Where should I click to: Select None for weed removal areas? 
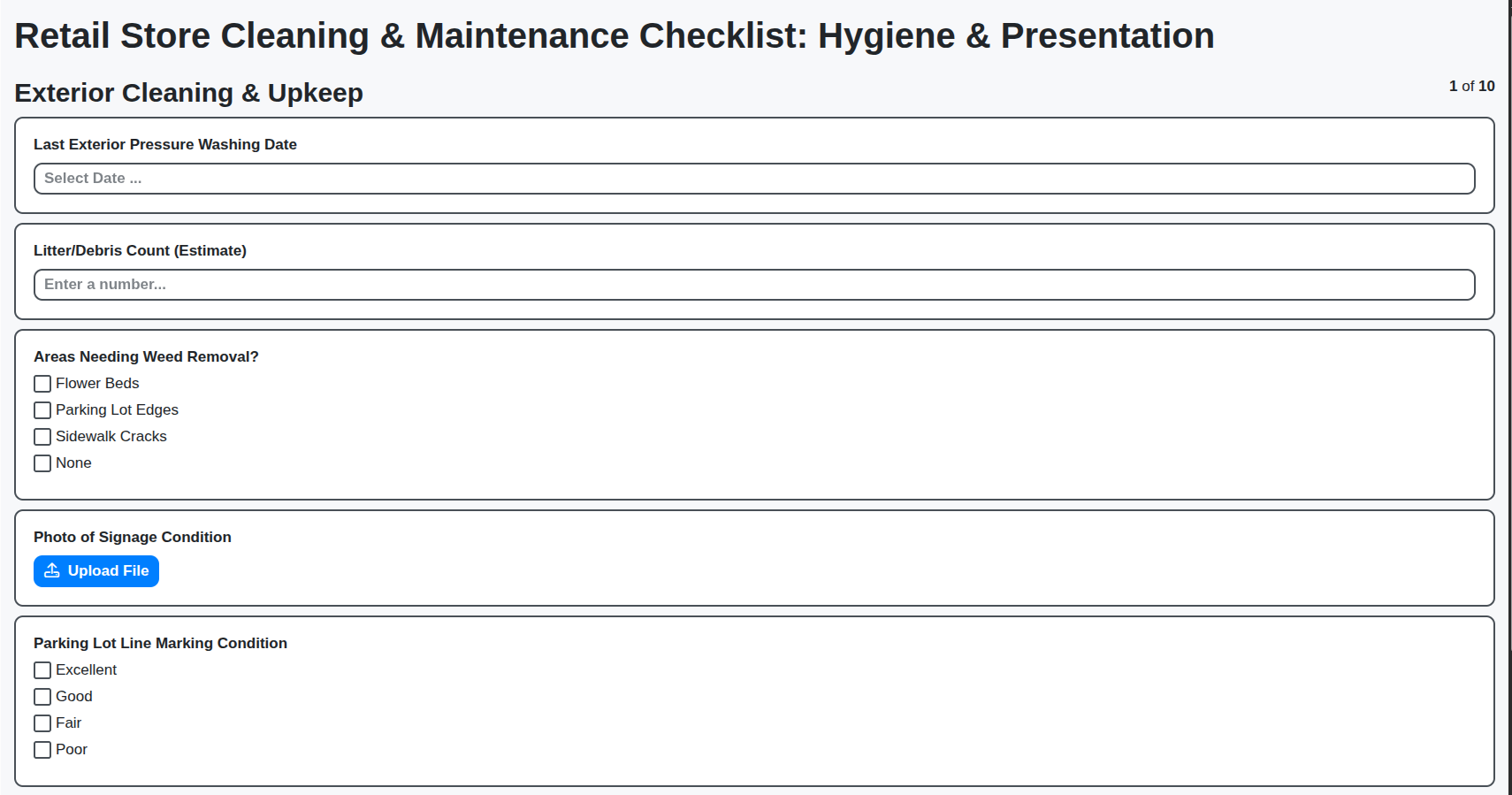tap(42, 462)
